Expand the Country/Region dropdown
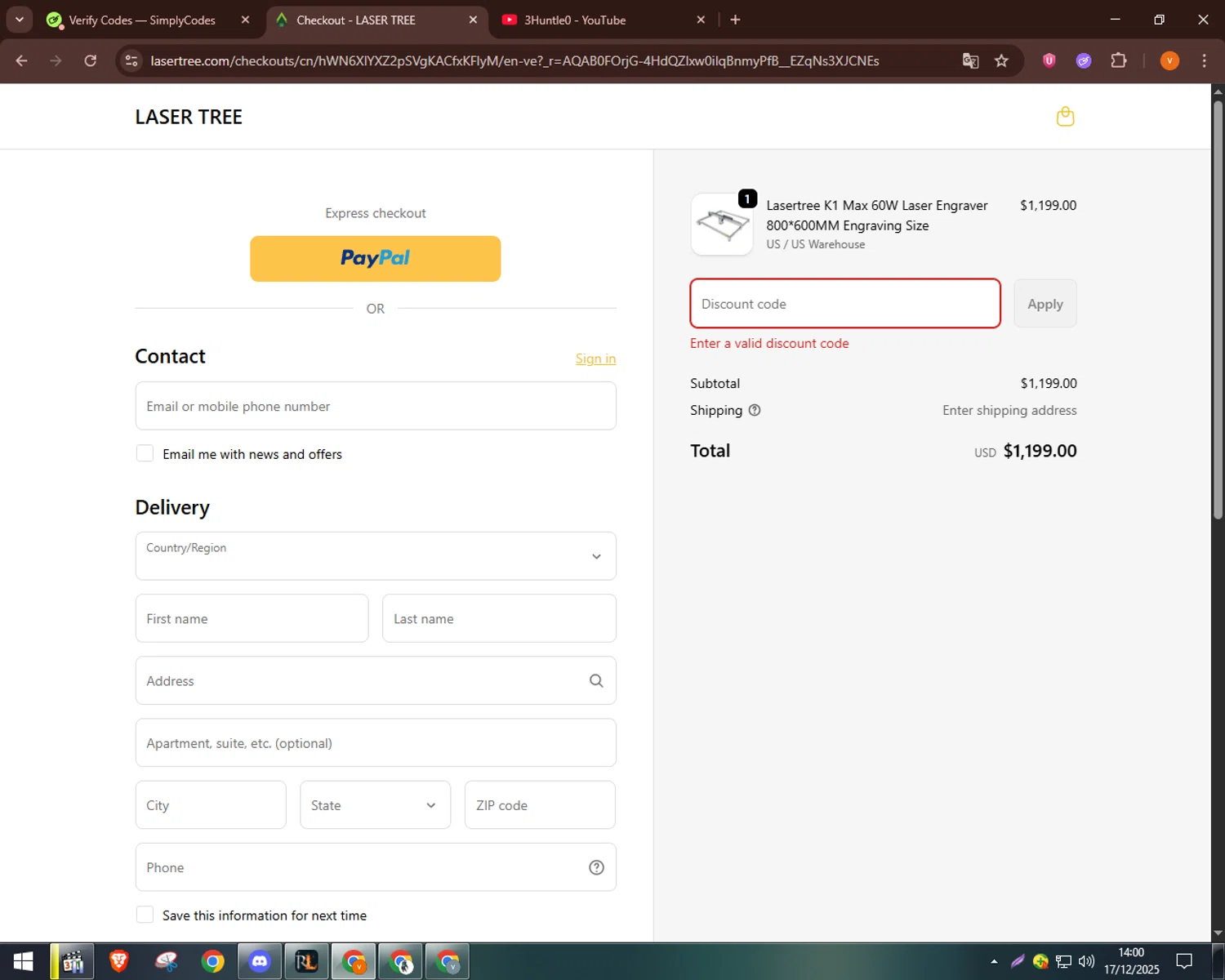 coord(376,556)
